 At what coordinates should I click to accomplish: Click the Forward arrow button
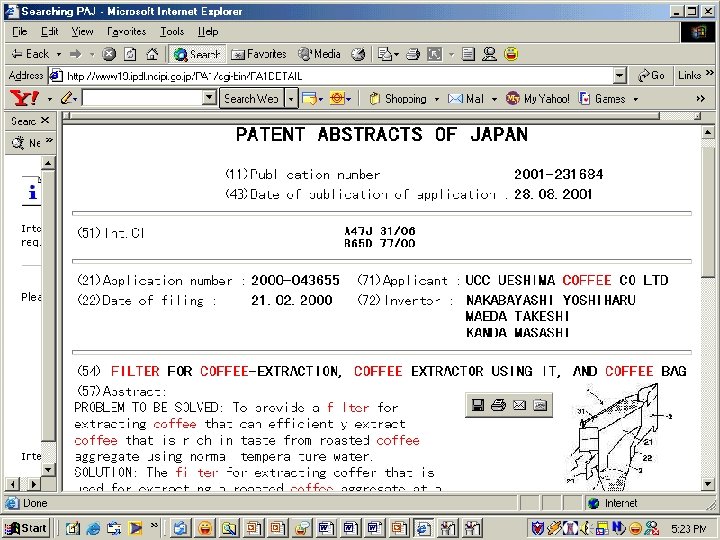click(75, 54)
